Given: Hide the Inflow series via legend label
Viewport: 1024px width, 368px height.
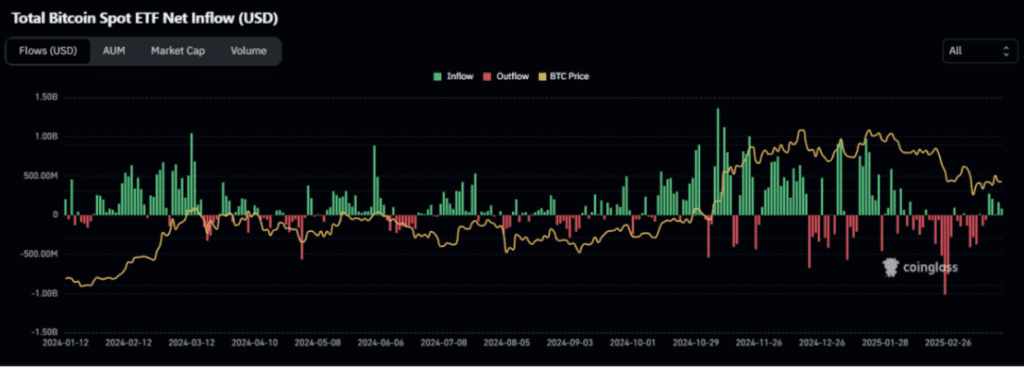Looking at the screenshot, I should [460, 77].
